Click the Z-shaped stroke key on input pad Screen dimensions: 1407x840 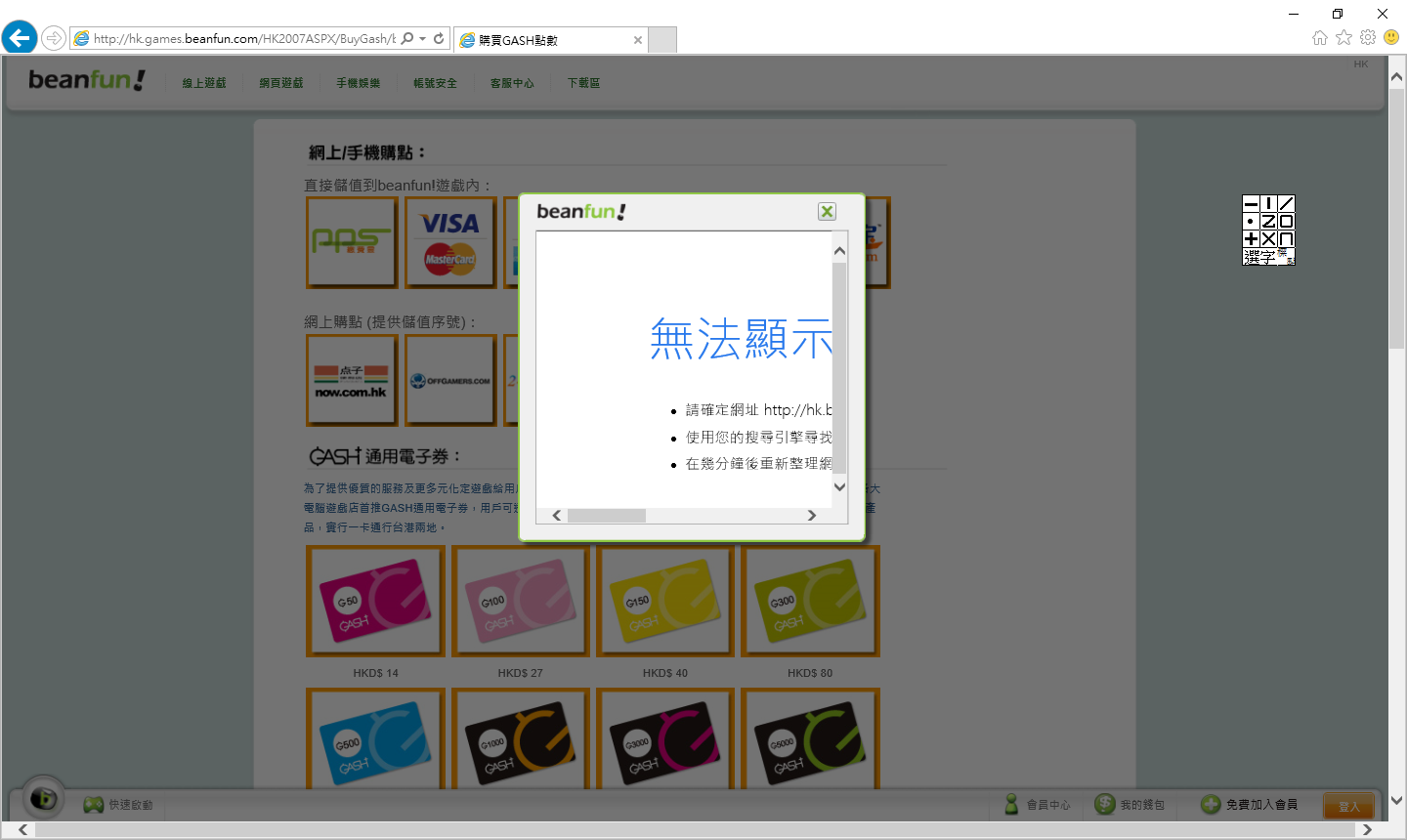pos(1268,222)
